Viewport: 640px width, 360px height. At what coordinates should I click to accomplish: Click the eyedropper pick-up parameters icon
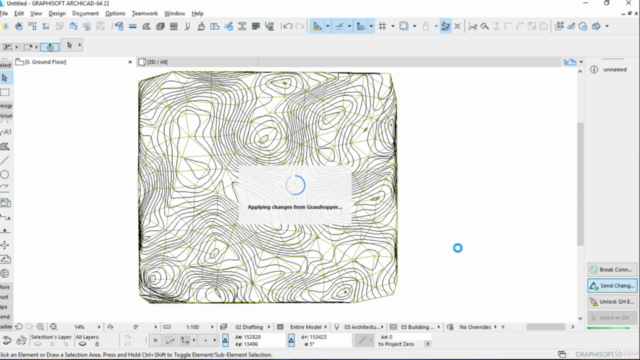571,26
